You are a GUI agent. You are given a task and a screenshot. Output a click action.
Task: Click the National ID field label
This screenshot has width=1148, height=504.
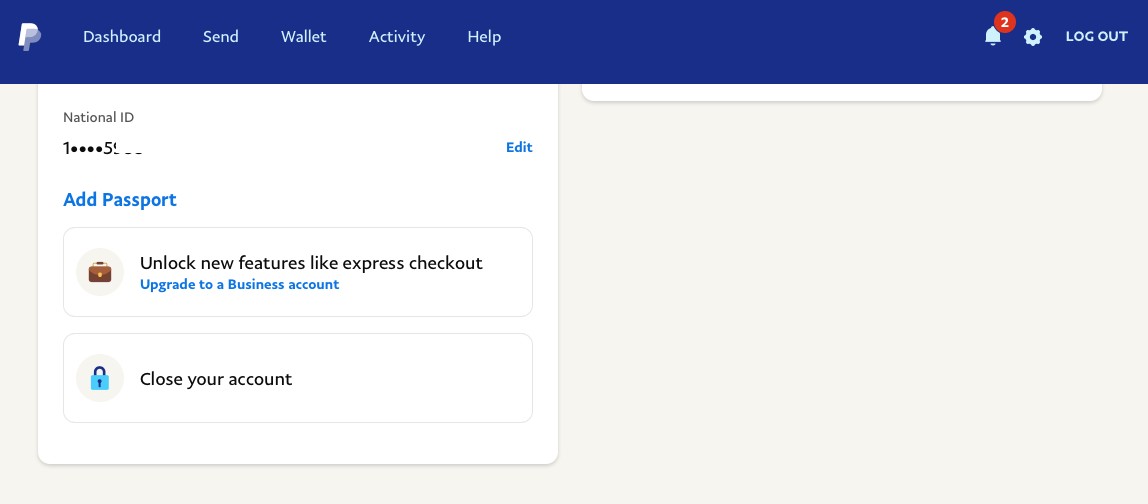pos(99,117)
